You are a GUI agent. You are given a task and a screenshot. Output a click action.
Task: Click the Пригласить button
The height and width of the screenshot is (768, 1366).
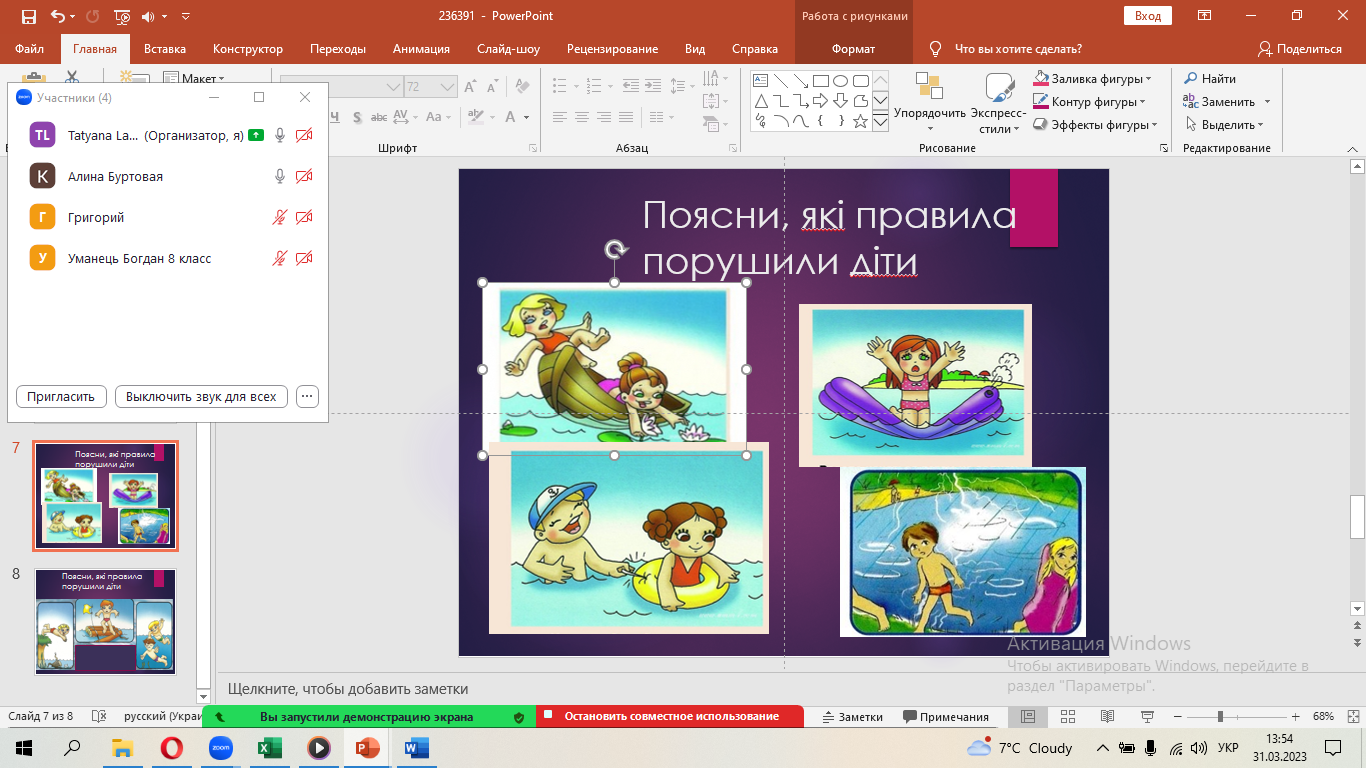[61, 396]
